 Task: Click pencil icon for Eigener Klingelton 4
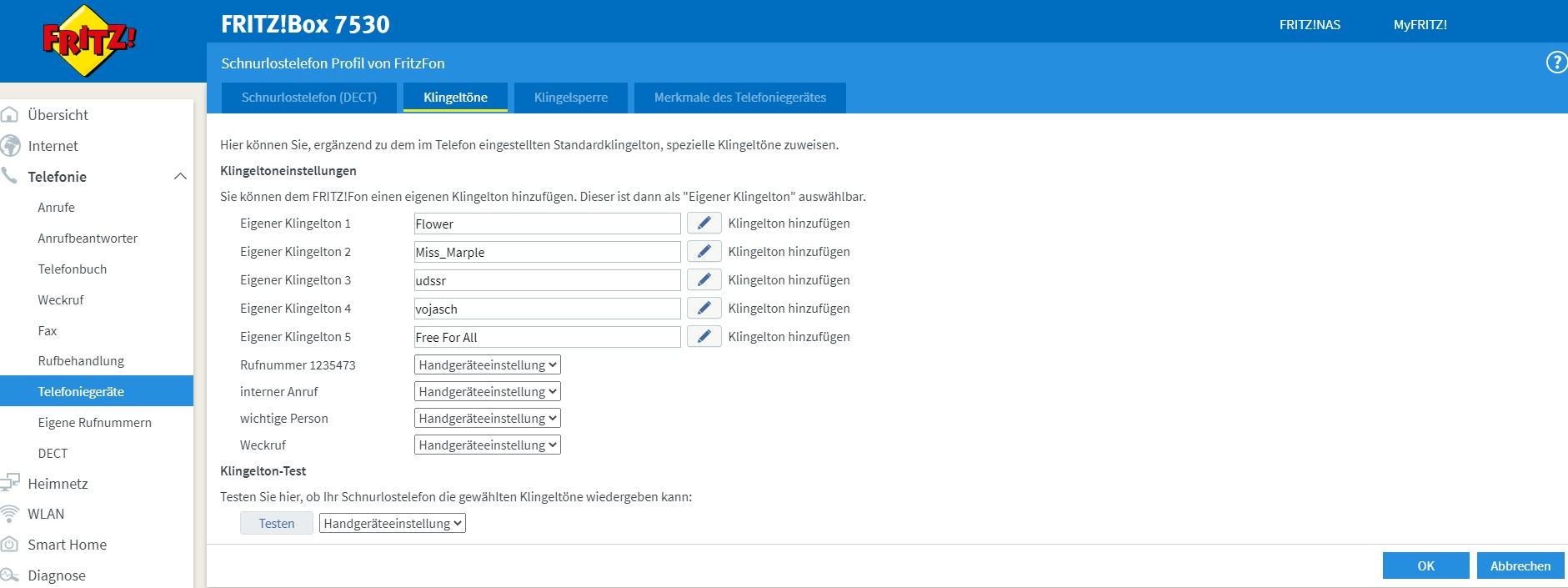point(704,309)
